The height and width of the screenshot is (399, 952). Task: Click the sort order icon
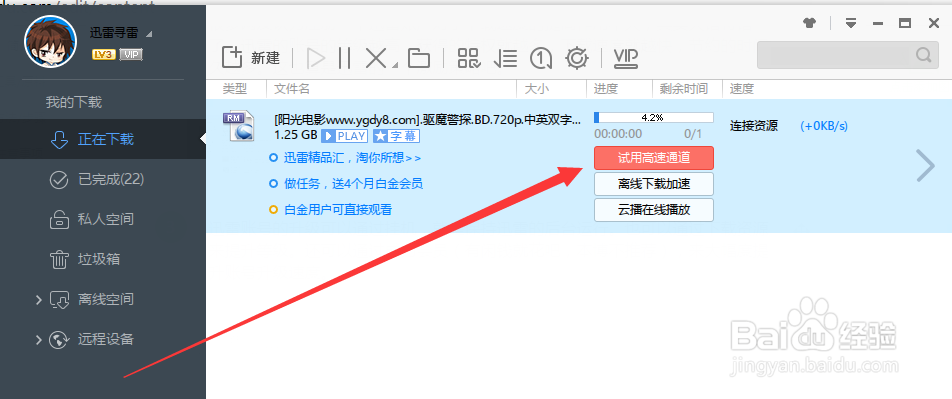[505, 58]
